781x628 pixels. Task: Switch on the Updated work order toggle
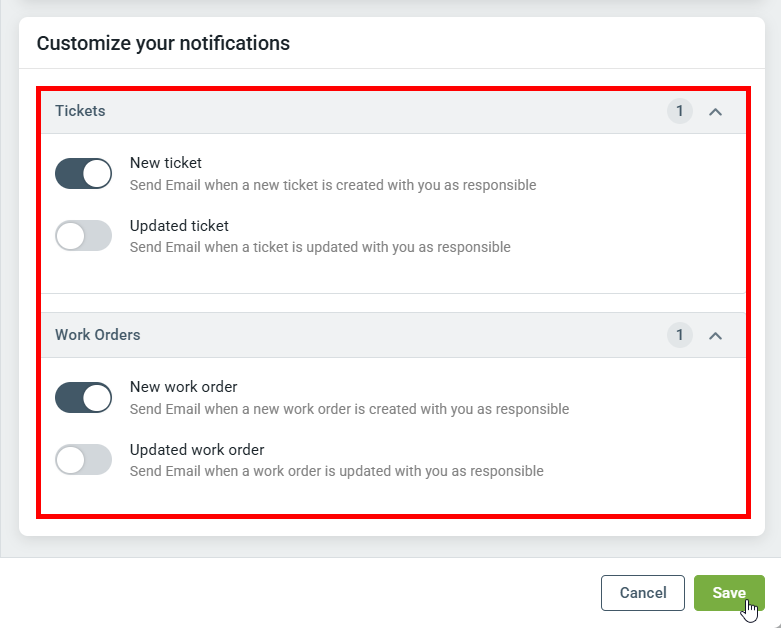coord(83,460)
